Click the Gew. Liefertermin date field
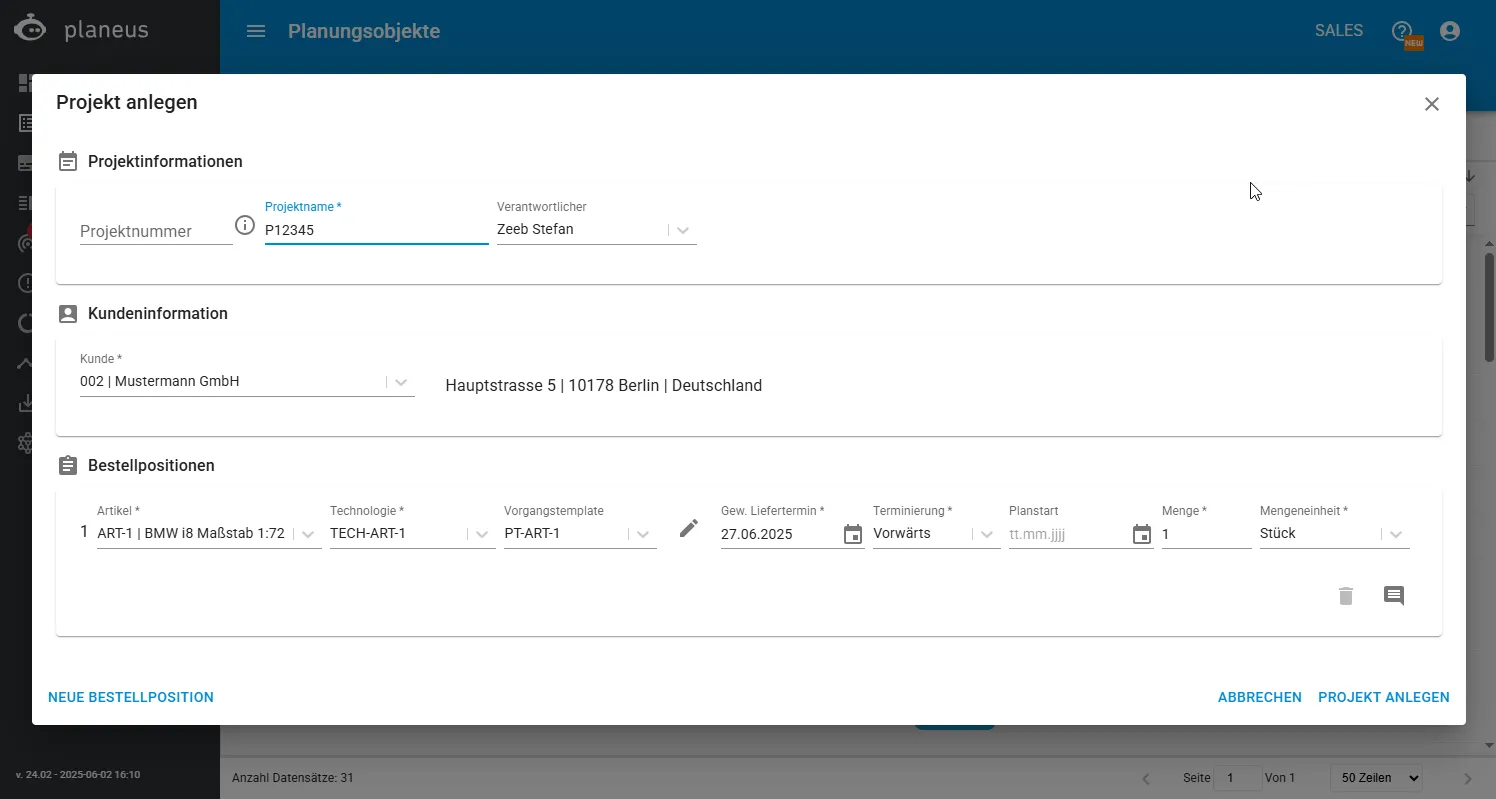 click(x=780, y=534)
